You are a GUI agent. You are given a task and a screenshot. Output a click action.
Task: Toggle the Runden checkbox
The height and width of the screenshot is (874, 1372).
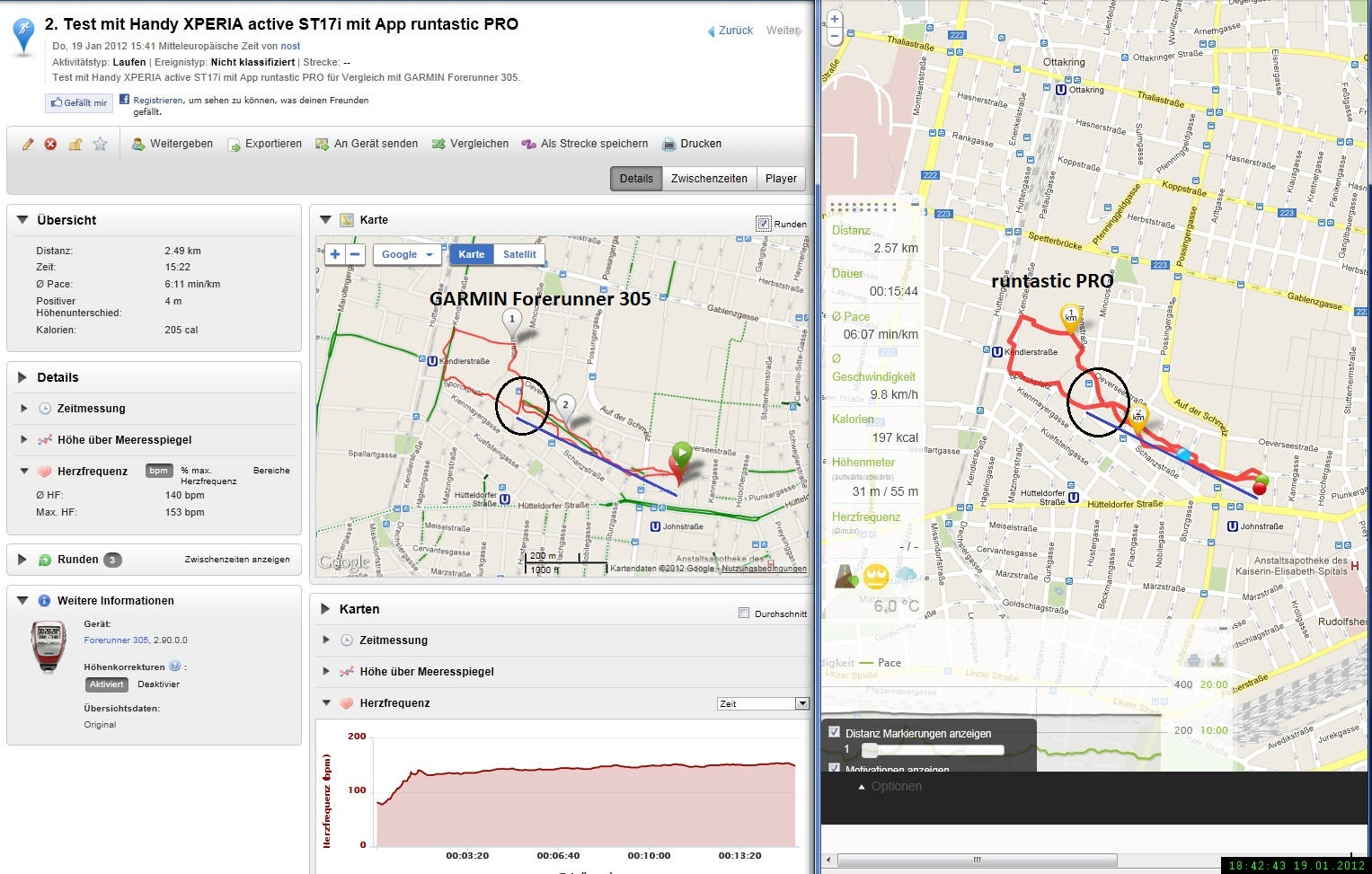pos(764,224)
